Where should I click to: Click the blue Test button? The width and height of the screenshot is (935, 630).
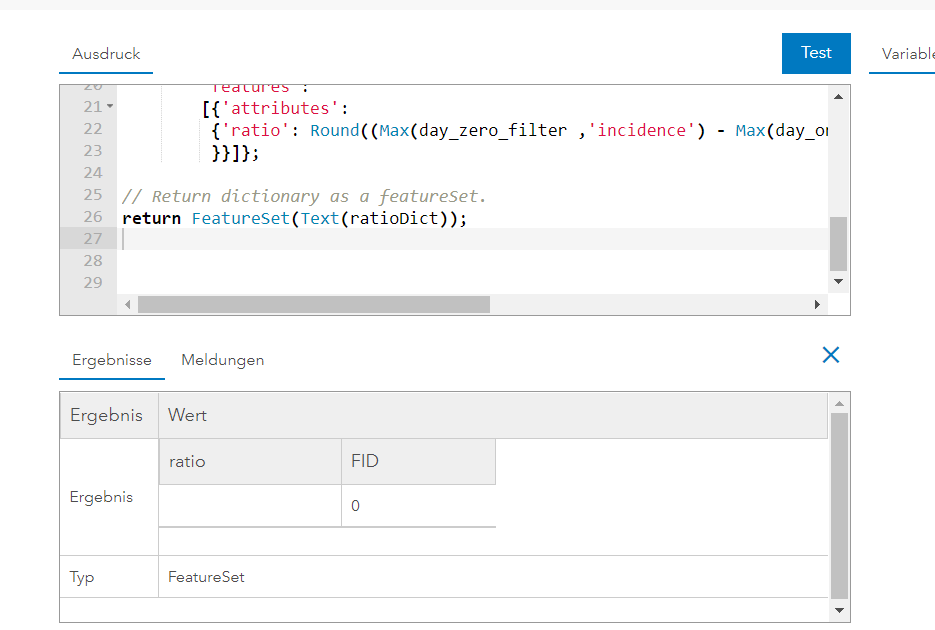coord(816,53)
